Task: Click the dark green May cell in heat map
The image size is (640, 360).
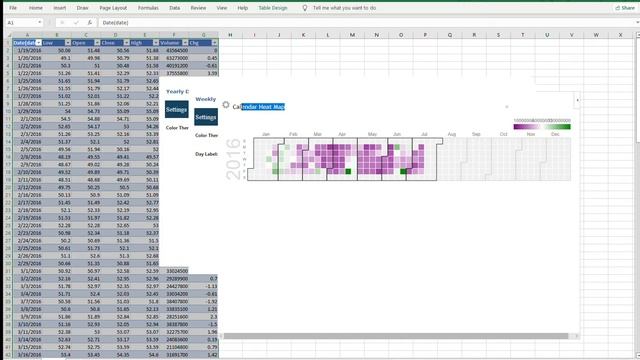Action: [x=348, y=172]
